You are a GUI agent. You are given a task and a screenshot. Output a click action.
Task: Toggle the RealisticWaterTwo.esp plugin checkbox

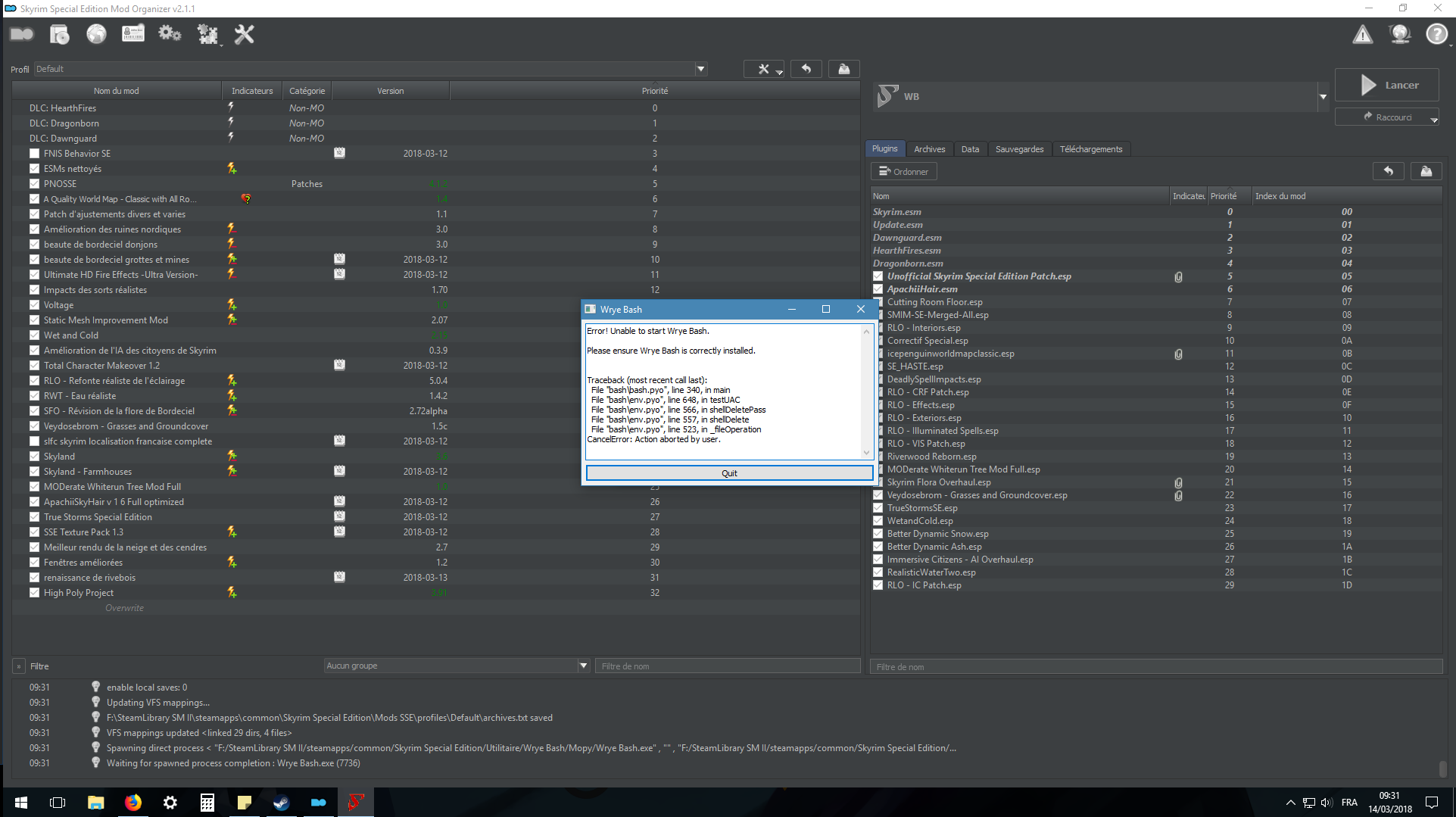pos(878,572)
